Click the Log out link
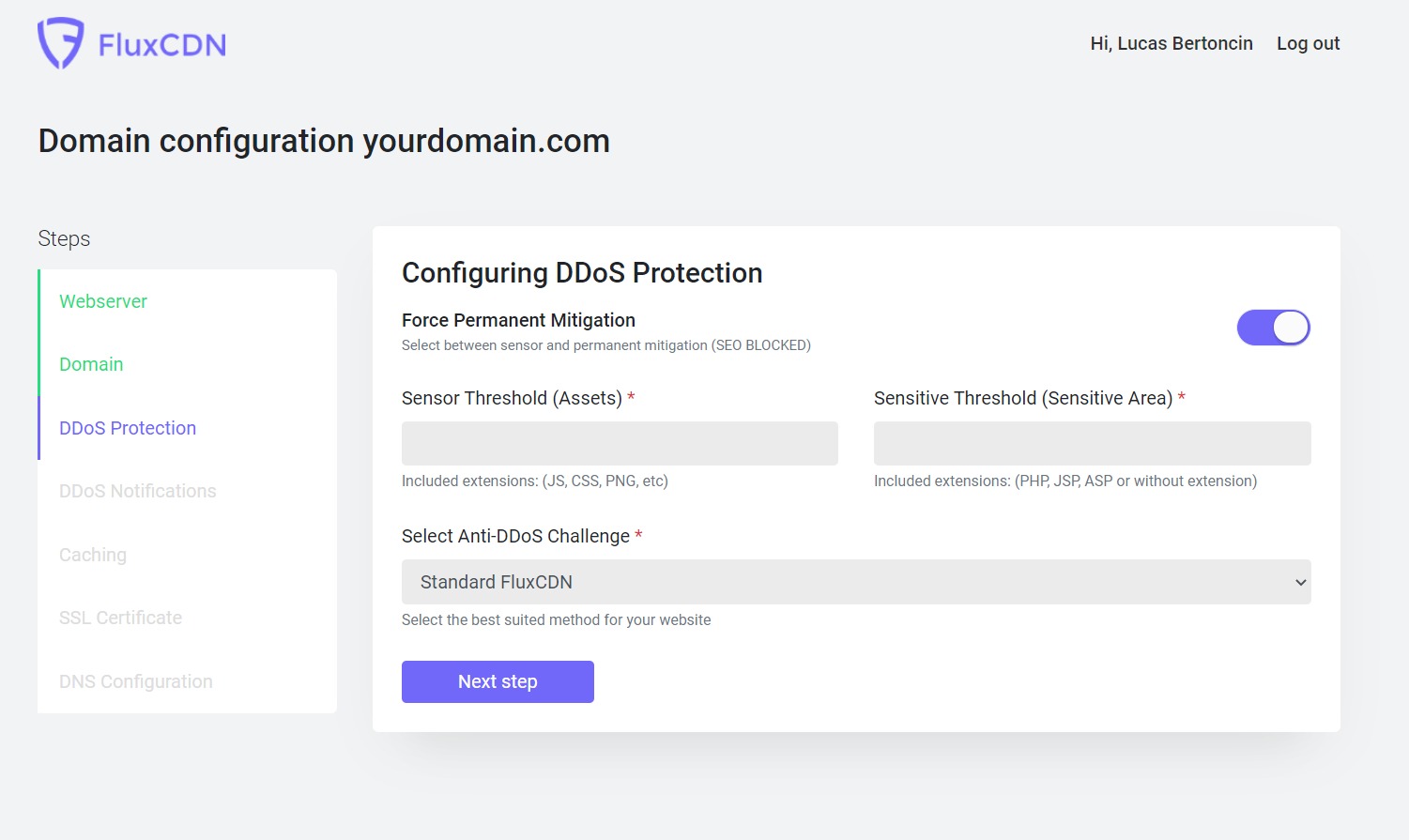1409x840 pixels. pos(1308,43)
